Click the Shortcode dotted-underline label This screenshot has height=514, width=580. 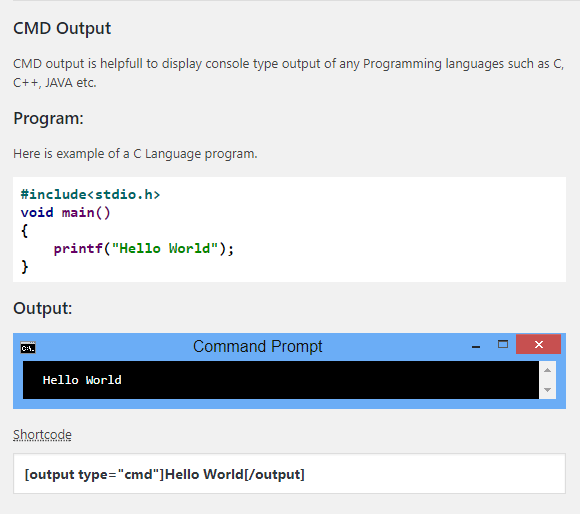pyautogui.click(x=43, y=434)
